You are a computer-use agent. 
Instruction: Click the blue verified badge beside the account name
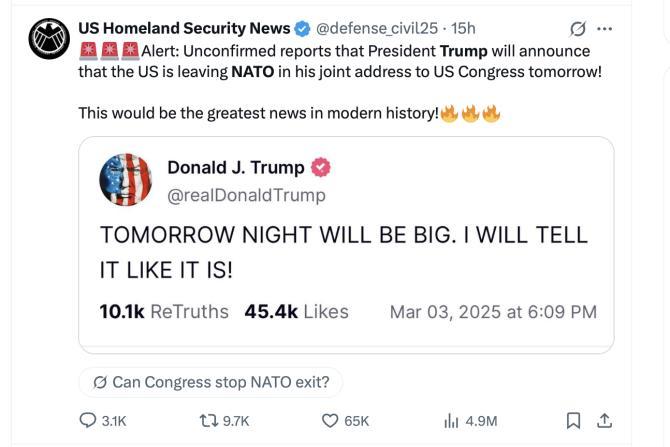click(x=300, y=28)
